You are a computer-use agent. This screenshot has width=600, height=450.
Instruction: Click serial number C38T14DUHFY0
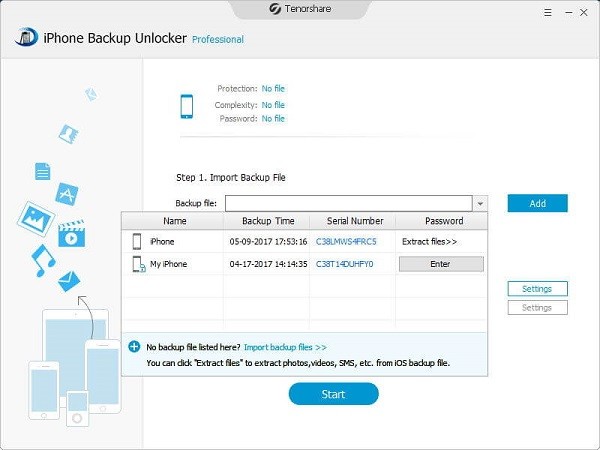click(x=344, y=264)
